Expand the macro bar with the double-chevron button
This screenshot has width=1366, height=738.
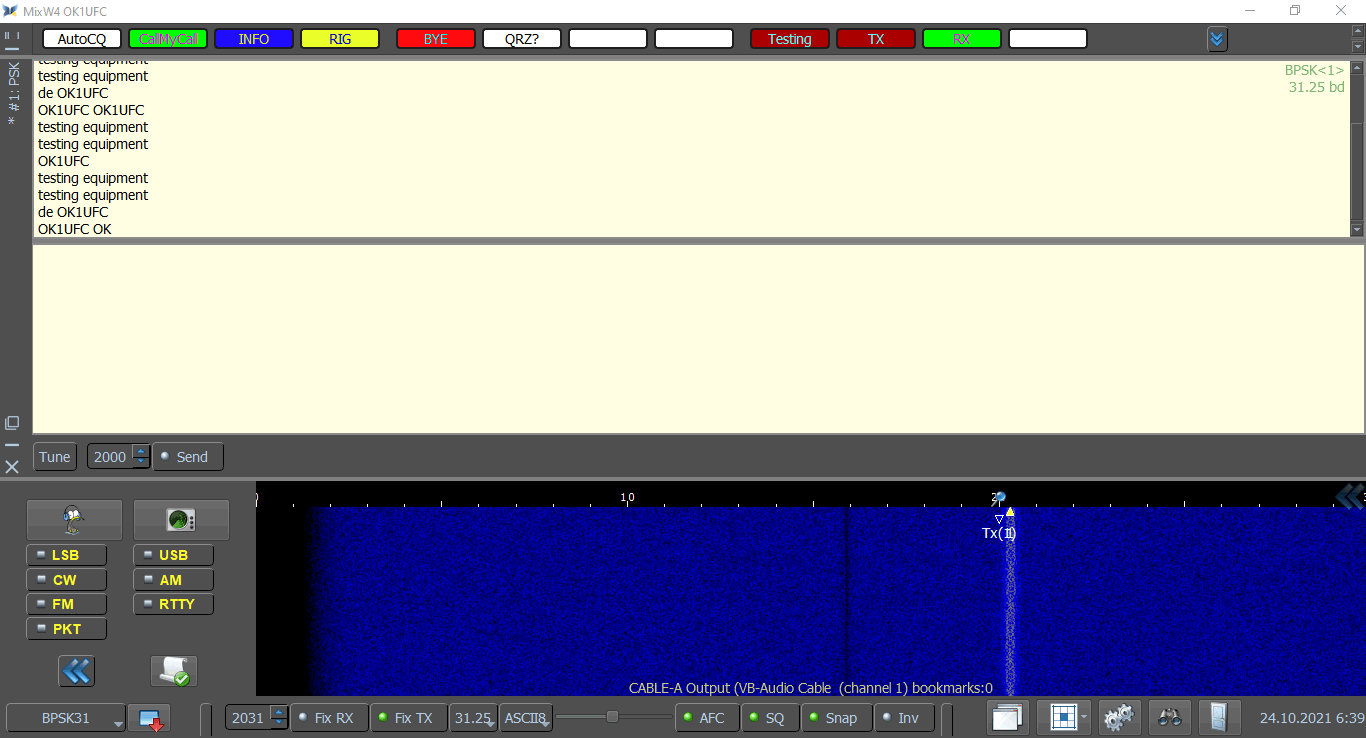click(x=1217, y=39)
